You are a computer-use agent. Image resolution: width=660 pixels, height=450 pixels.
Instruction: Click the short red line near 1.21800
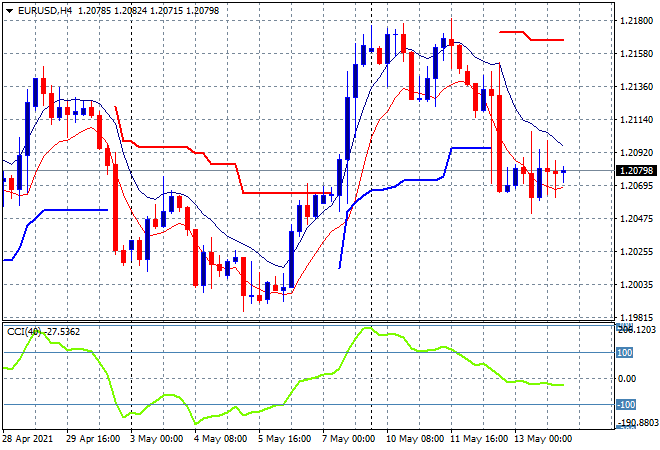click(x=531, y=36)
